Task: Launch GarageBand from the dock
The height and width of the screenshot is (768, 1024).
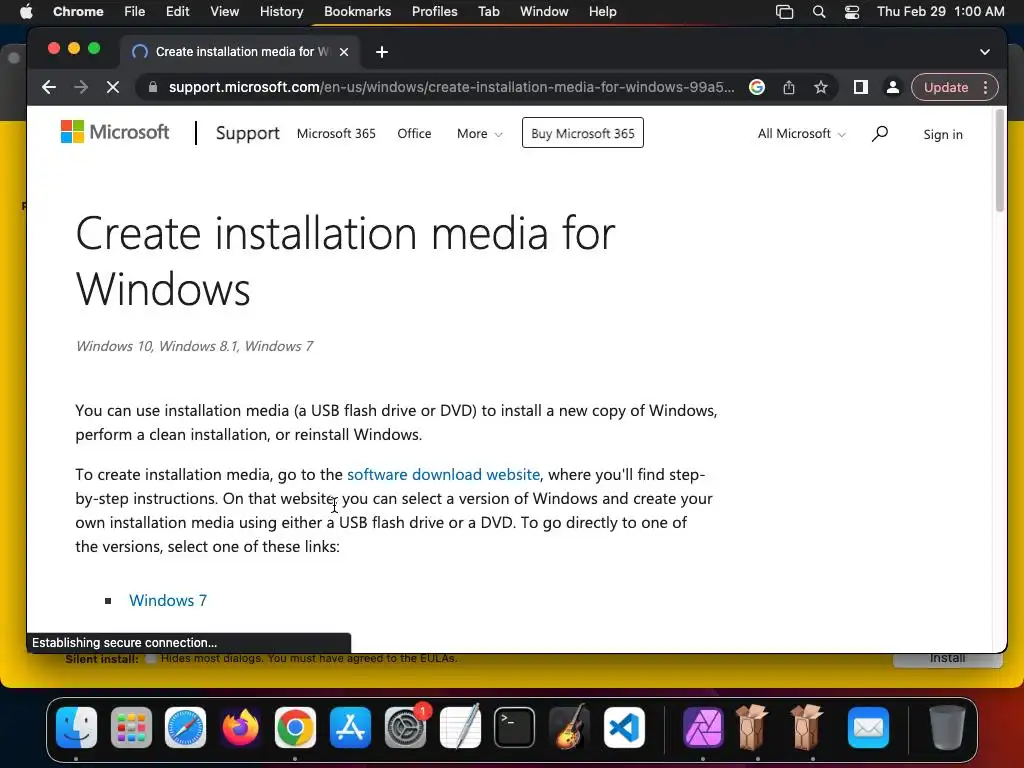Action: point(569,727)
